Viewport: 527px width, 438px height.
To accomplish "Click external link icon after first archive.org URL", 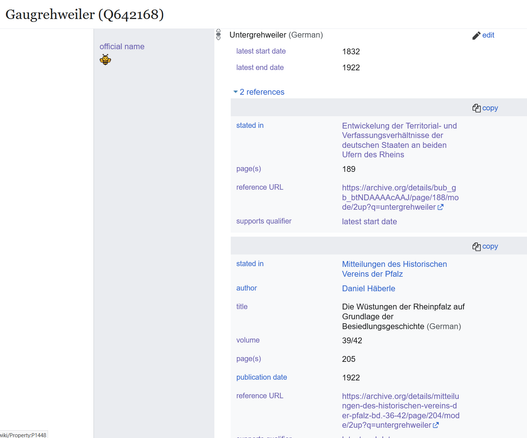I will tap(440, 207).
